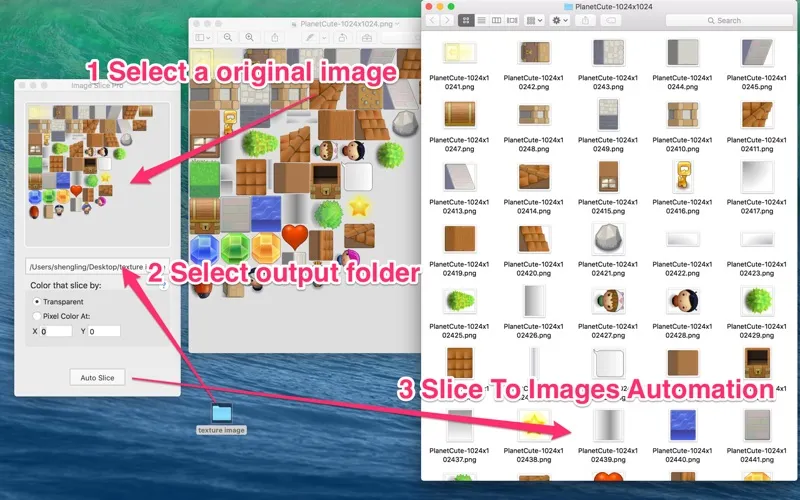Select Preview's markup pen tool
The width and height of the screenshot is (800, 500).
[x=310, y=38]
